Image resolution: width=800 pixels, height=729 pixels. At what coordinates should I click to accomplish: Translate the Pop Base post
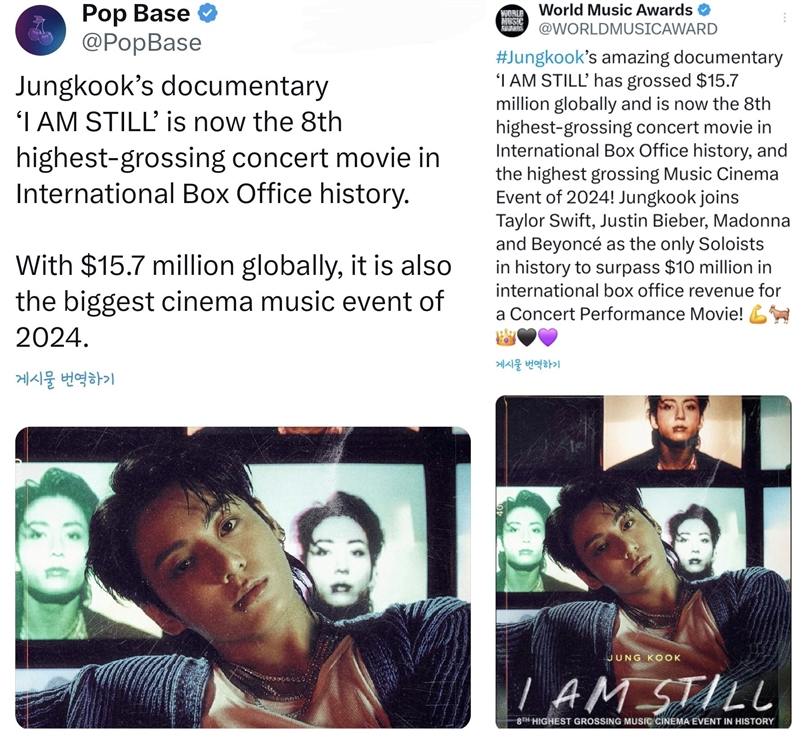click(x=65, y=379)
